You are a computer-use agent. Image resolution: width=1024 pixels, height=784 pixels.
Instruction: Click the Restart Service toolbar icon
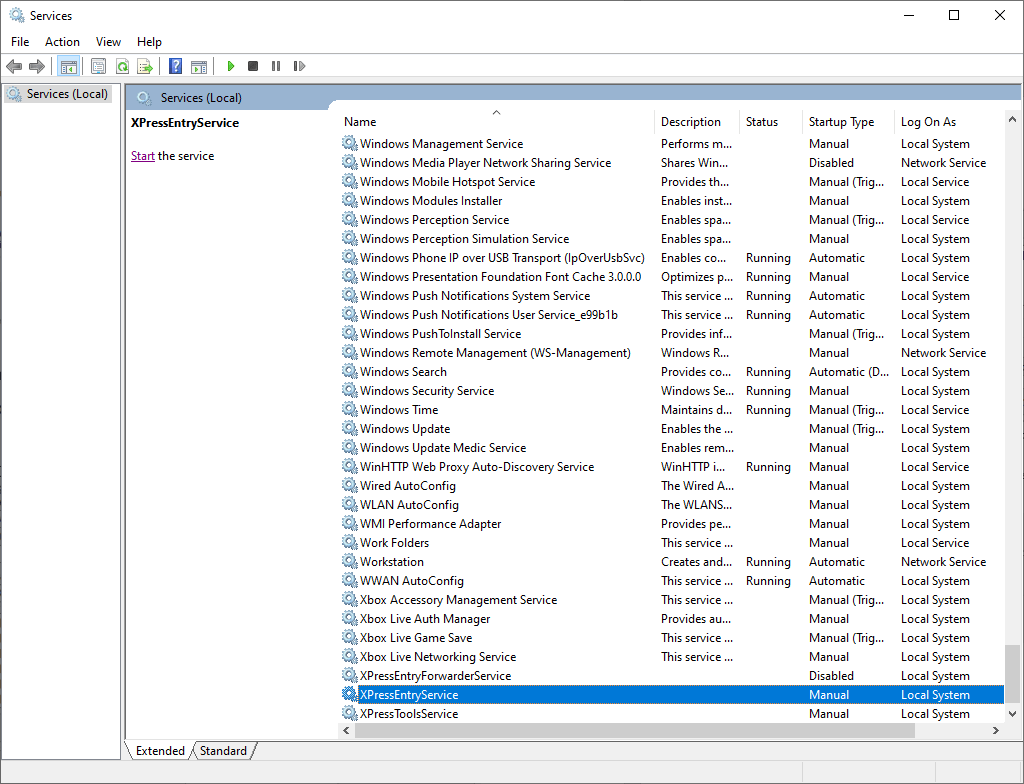pos(299,66)
